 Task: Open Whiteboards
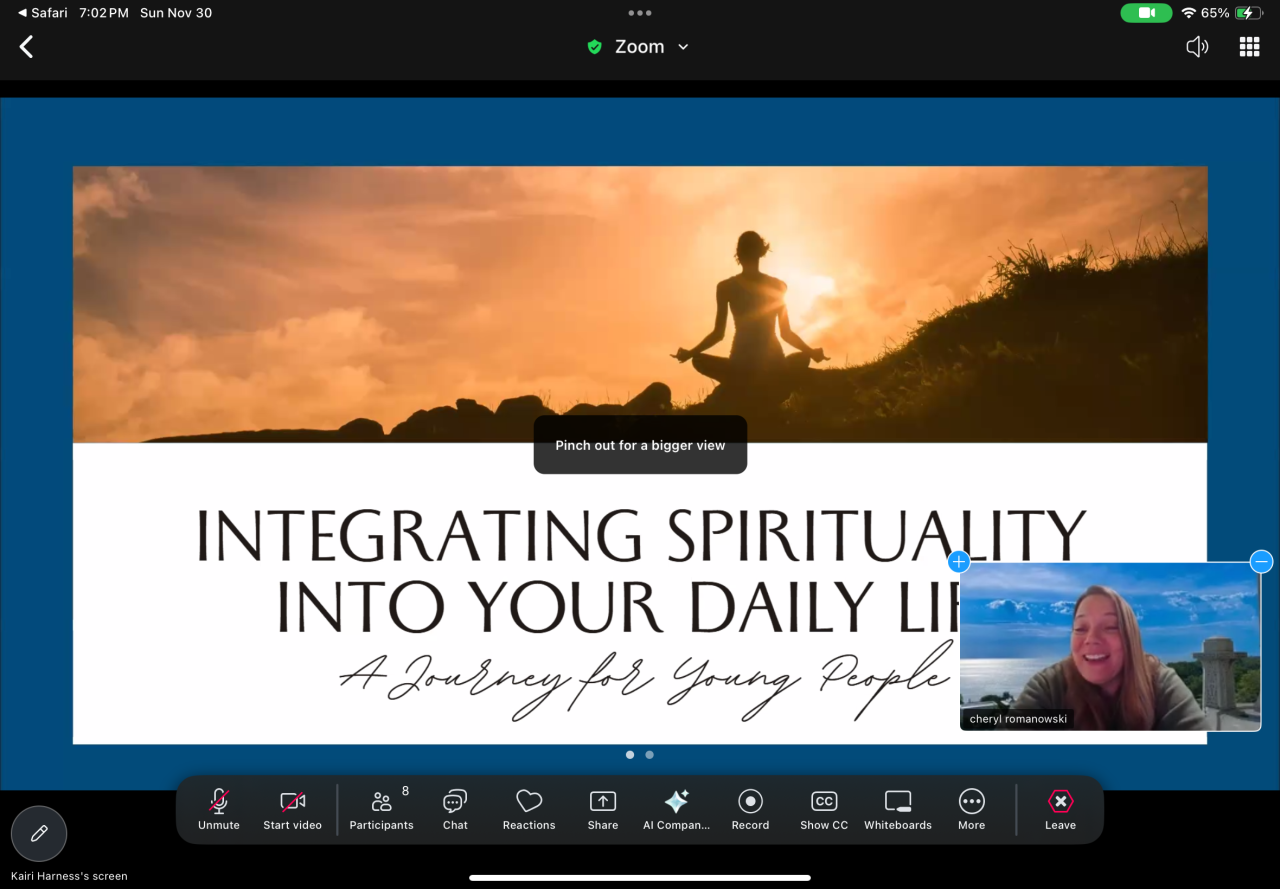click(x=898, y=809)
